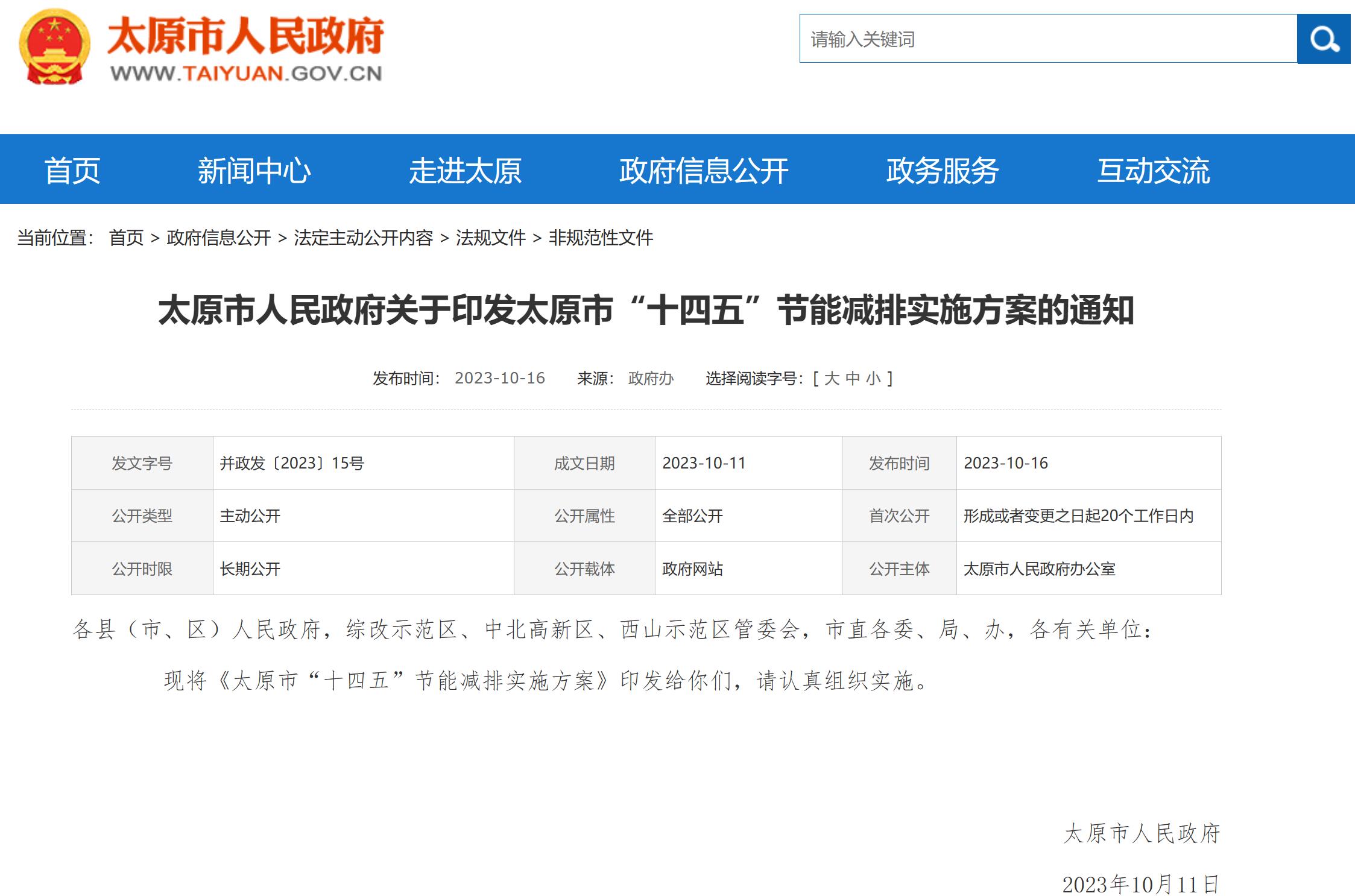
Task: Focus the keyword search input field
Action: tap(1048, 39)
